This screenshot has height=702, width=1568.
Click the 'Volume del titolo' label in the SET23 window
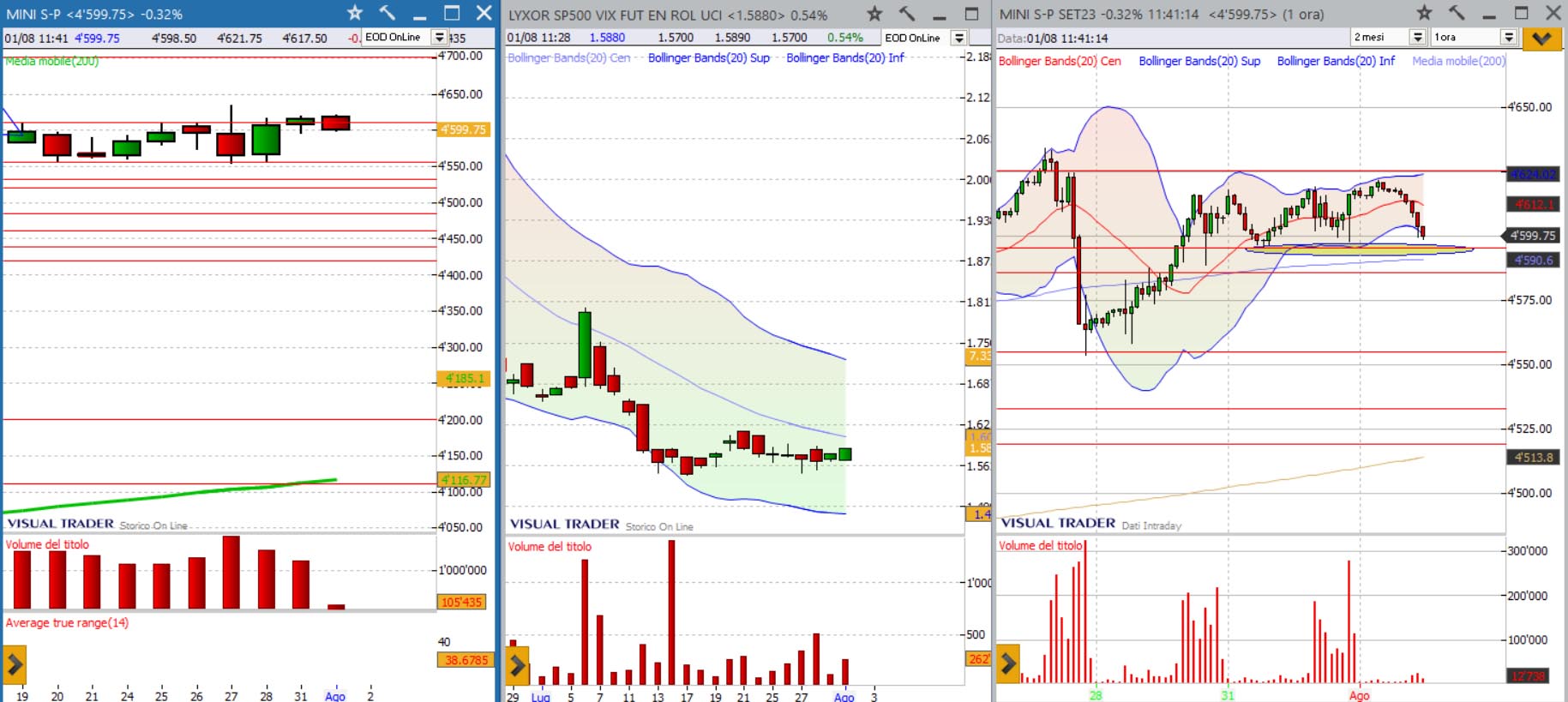tap(1041, 545)
